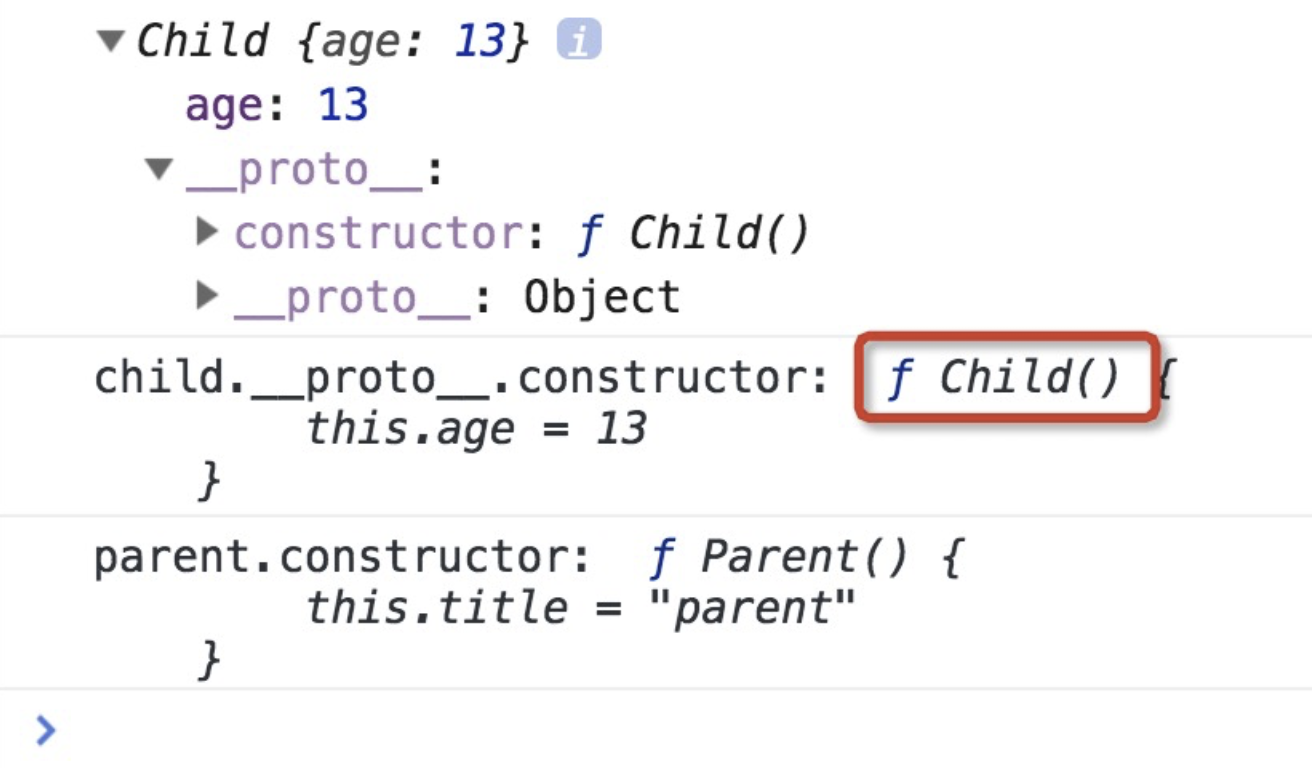
Task: Click the this.title = "parent" code line
Action: 582,608
